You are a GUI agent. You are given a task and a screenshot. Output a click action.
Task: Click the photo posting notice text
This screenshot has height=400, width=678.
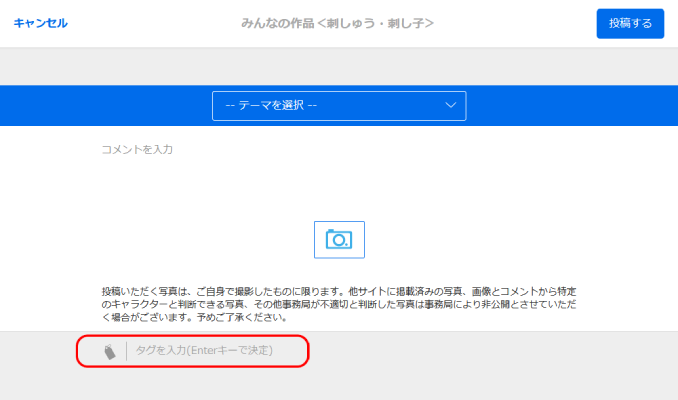339,304
